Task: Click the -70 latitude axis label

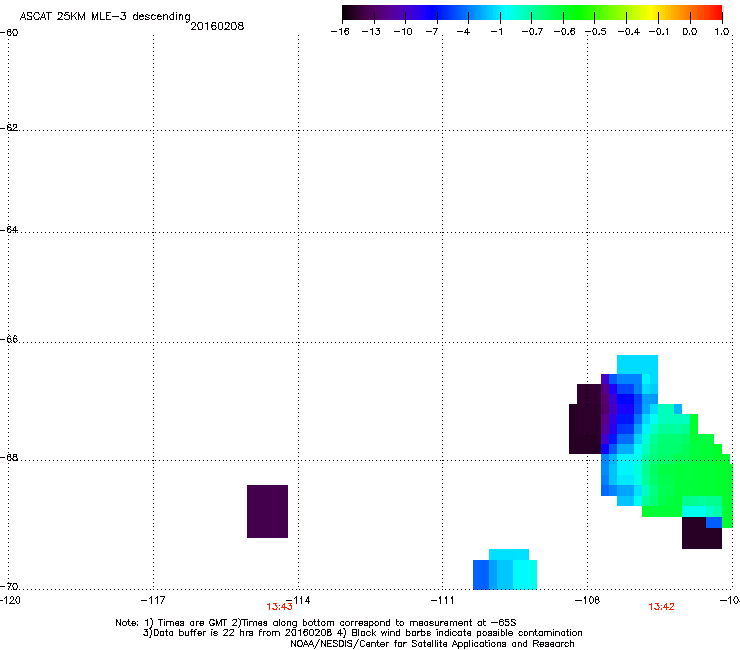Action: (9, 586)
